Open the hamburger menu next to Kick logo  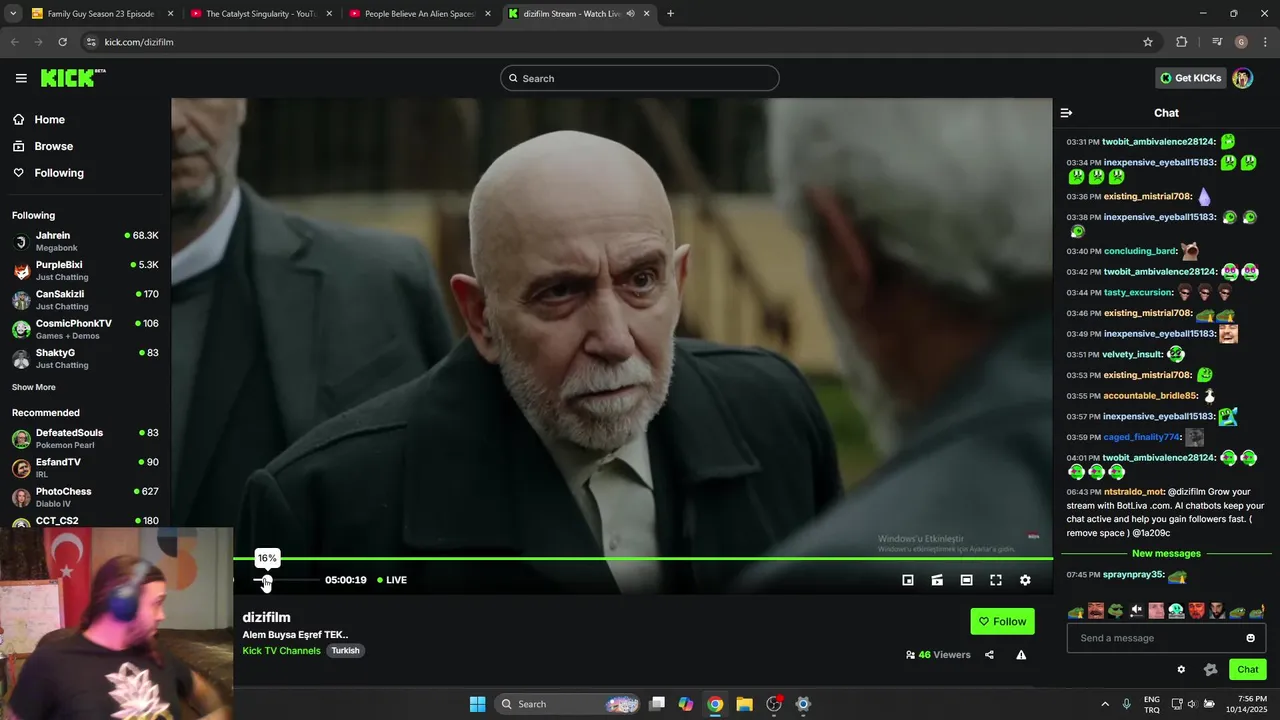[x=21, y=78]
